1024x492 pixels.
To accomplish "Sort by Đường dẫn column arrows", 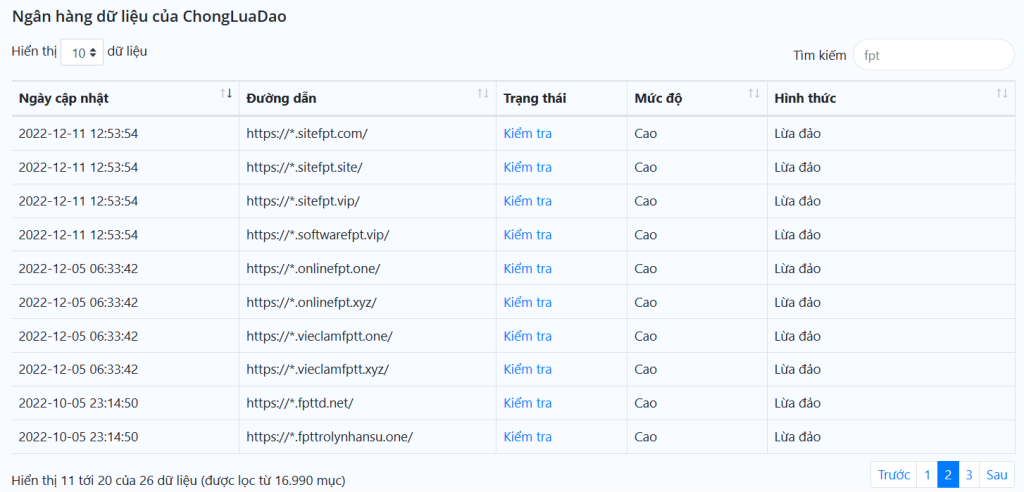I will (483, 93).
